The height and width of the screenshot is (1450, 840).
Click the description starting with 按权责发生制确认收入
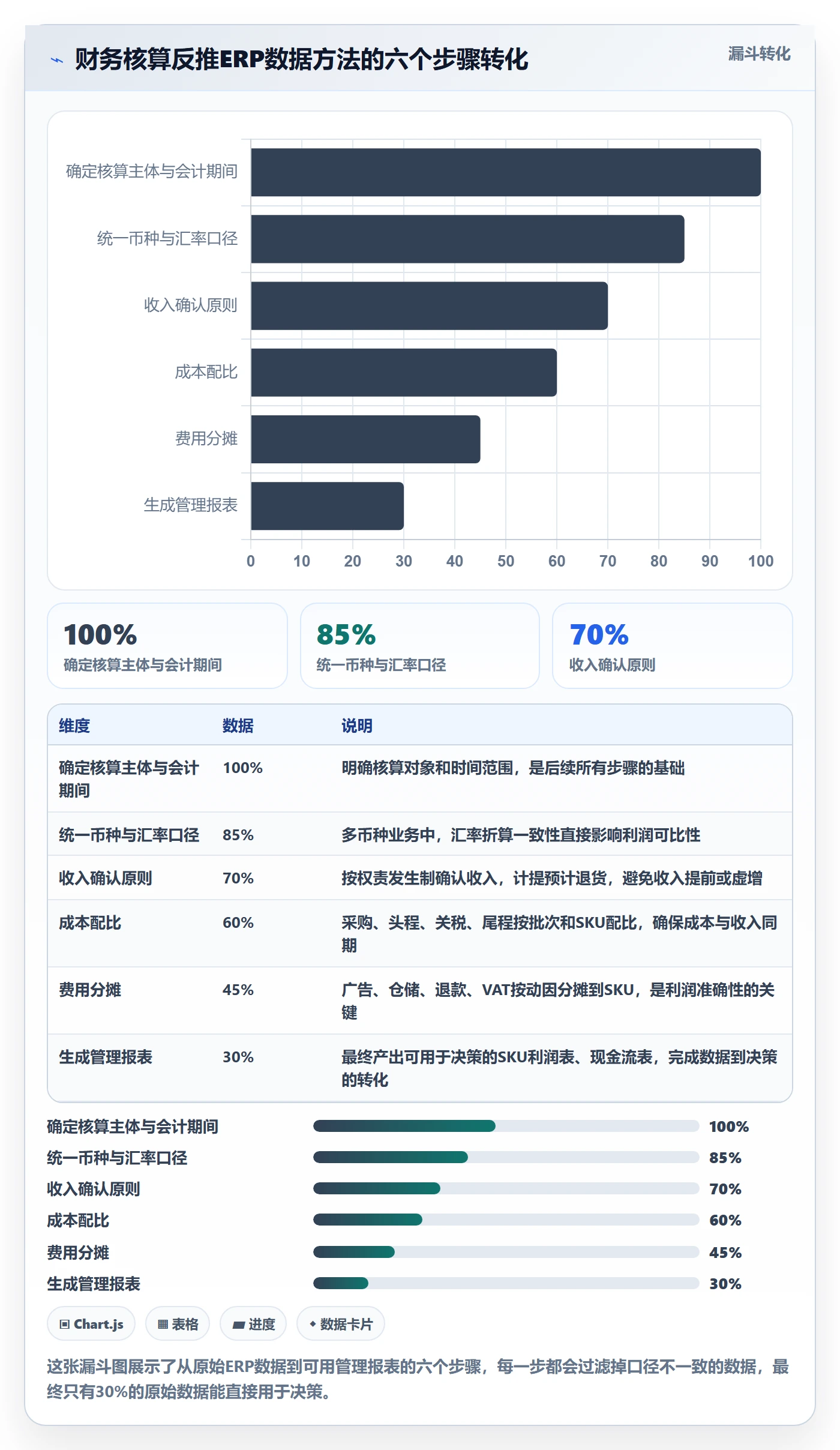(552, 878)
